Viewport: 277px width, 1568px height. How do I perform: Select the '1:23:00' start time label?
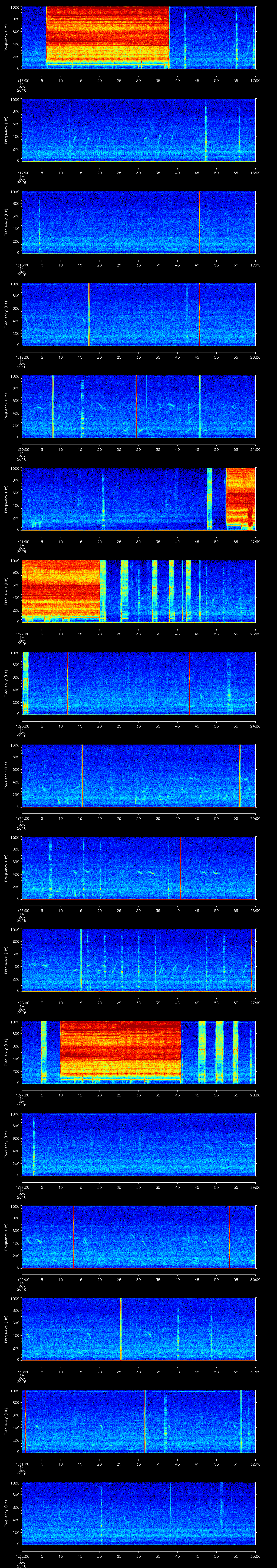click(x=22, y=726)
